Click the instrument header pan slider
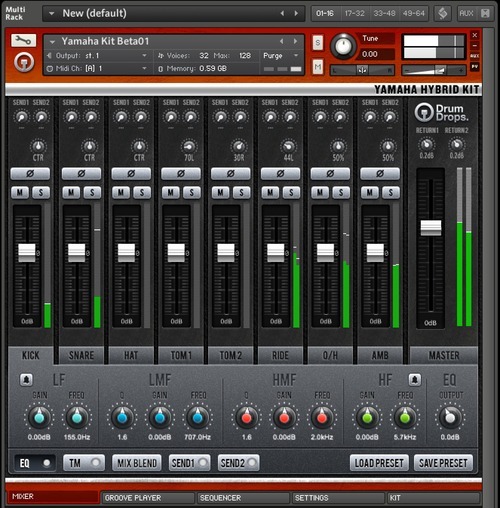The image size is (500, 508). [362, 70]
